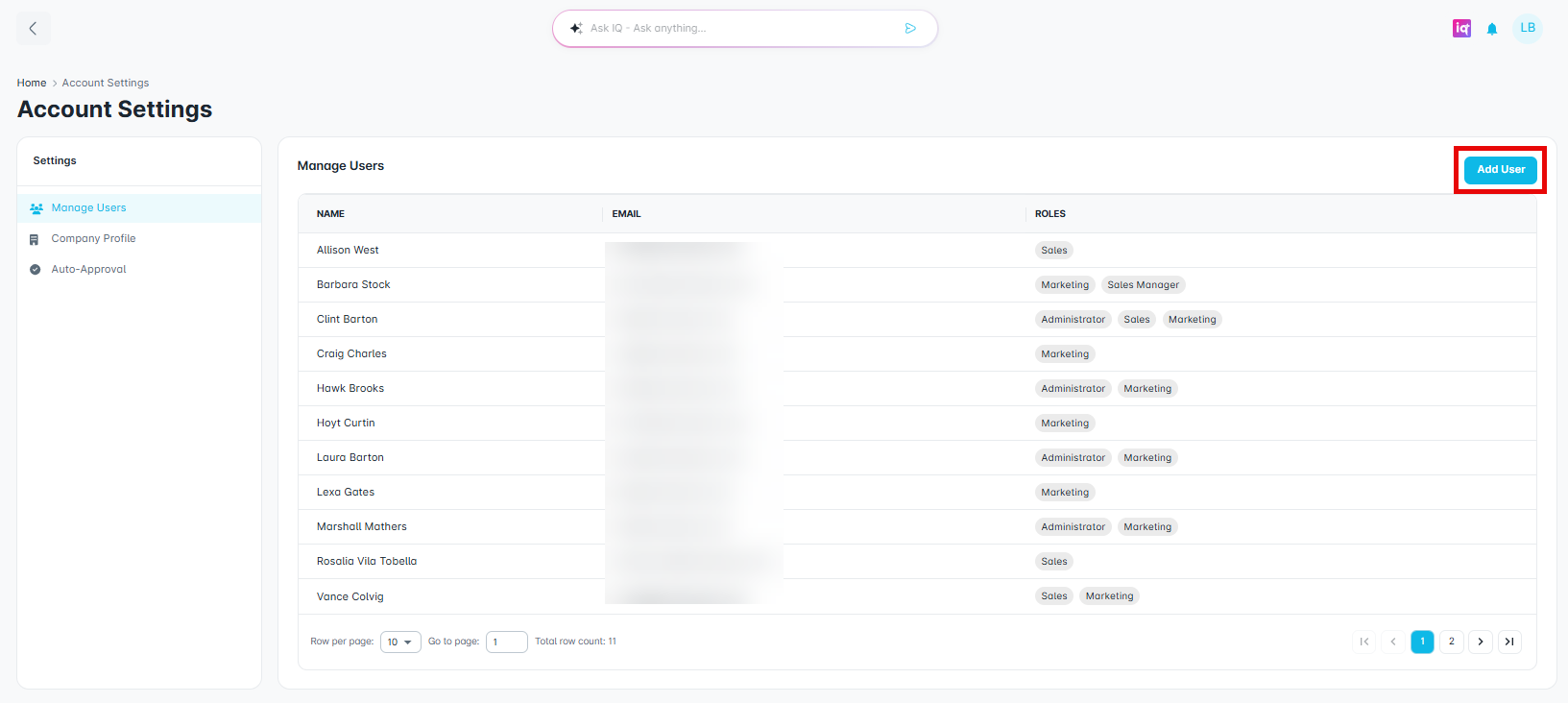Open the notifications bell
Viewport: 1568px width, 703px height.
[x=1492, y=29]
